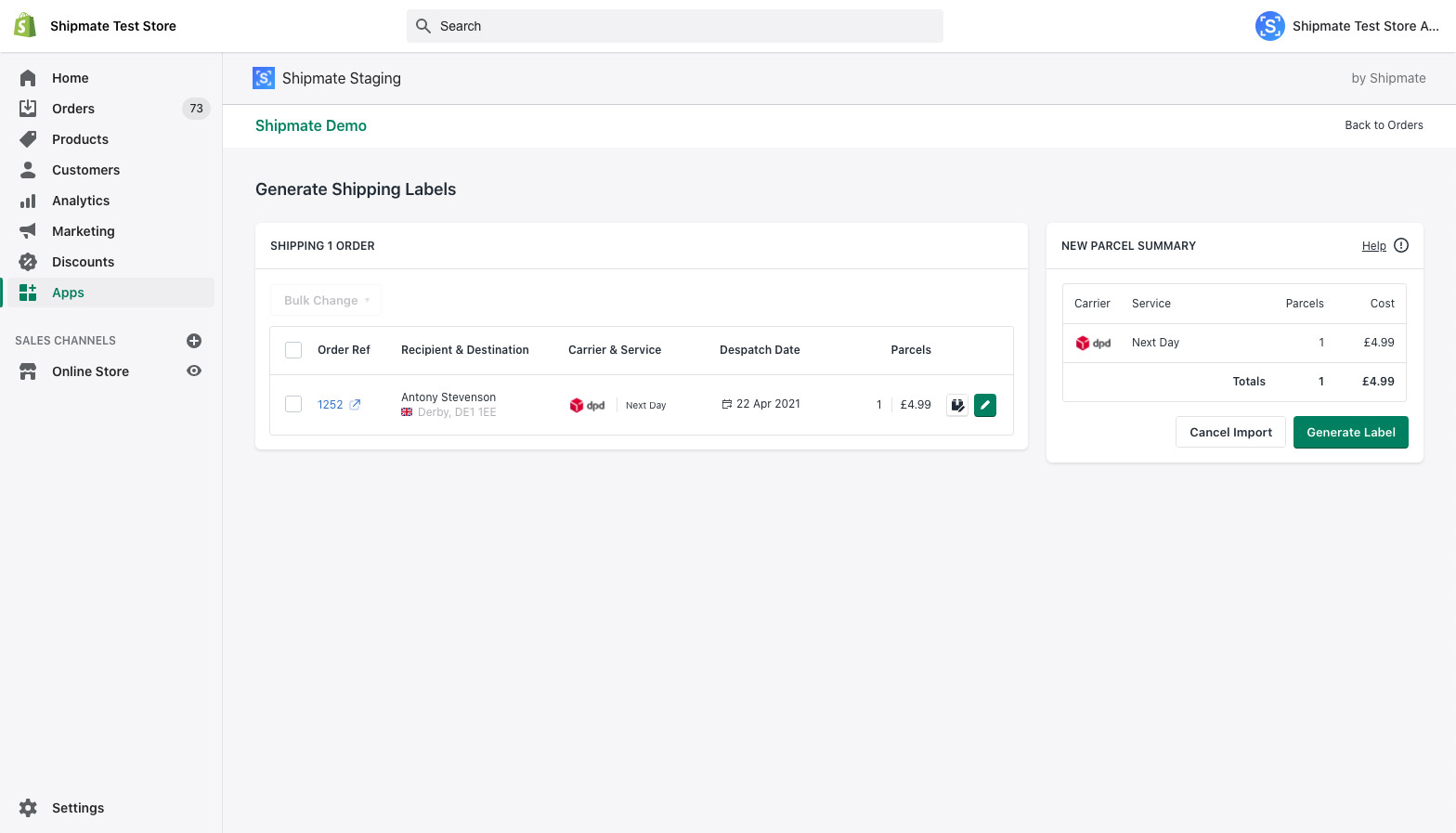Click the Apps grid icon
The width and height of the screenshot is (1456, 833).
coord(28,293)
